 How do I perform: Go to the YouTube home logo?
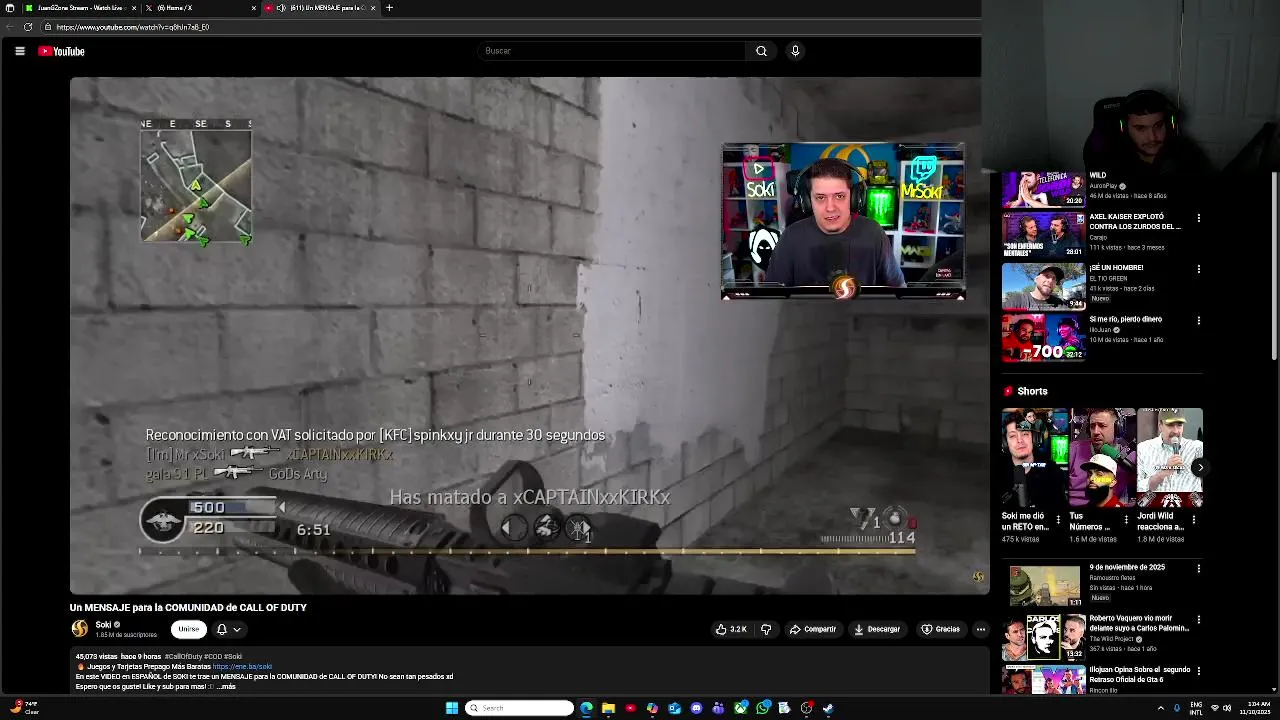pos(62,51)
